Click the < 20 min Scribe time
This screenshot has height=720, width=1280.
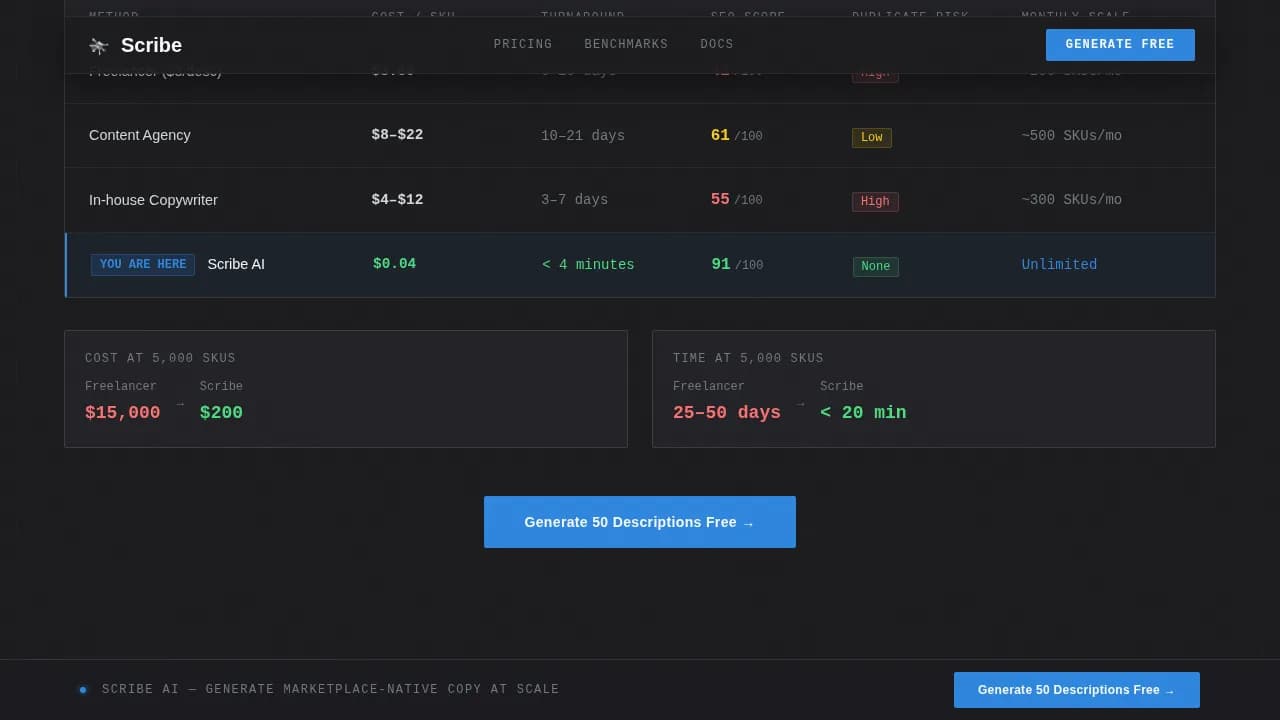tap(863, 413)
